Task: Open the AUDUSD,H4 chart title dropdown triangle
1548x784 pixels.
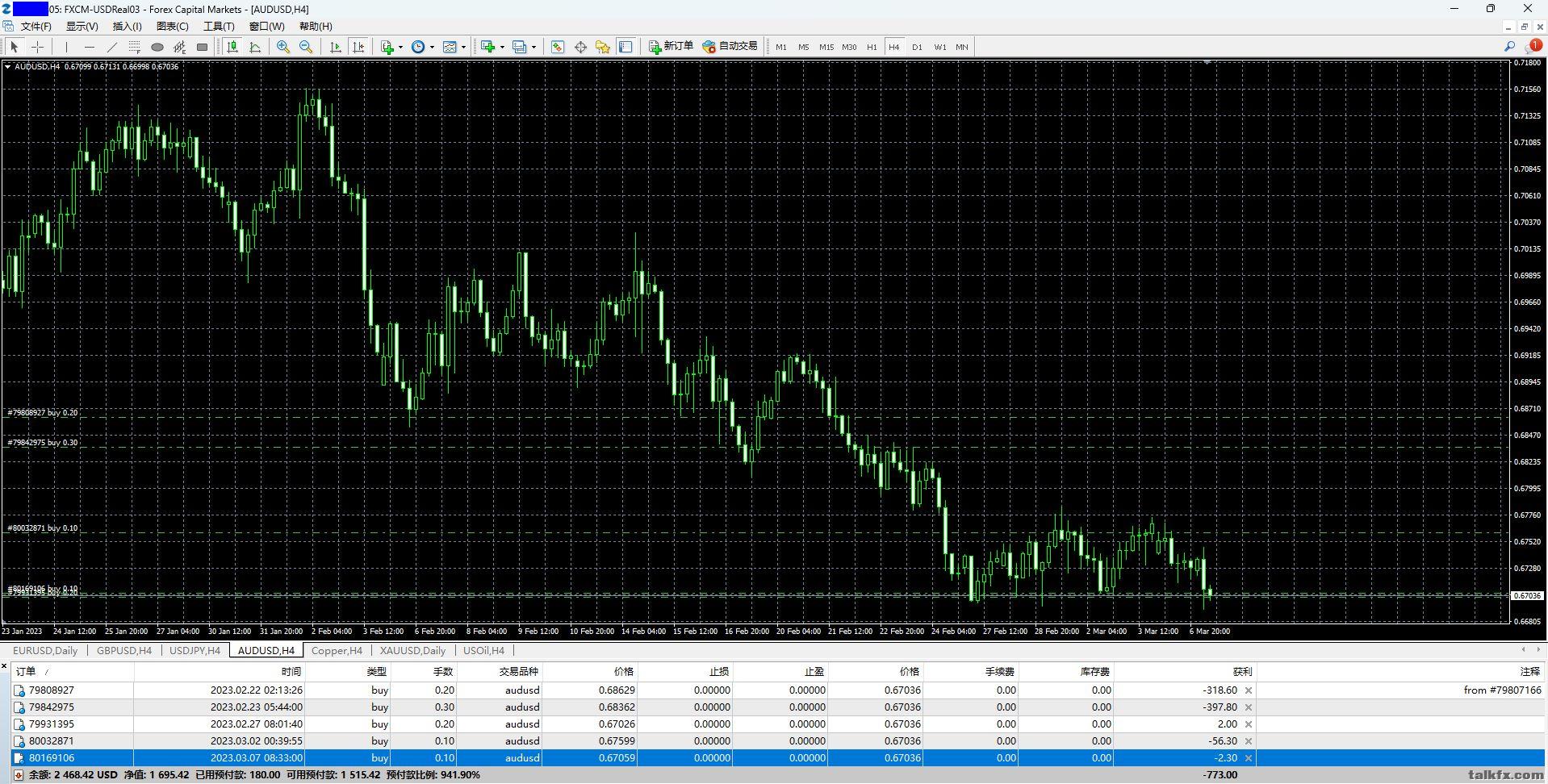Action: tap(7, 67)
